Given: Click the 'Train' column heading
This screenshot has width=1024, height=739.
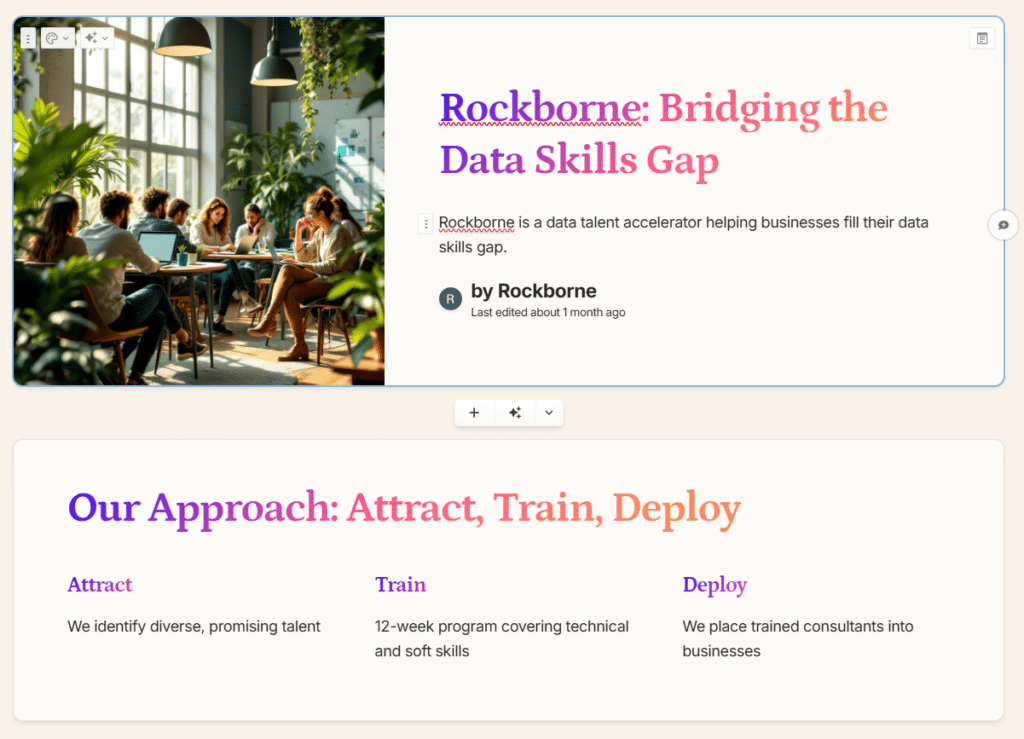Looking at the screenshot, I should point(400,584).
